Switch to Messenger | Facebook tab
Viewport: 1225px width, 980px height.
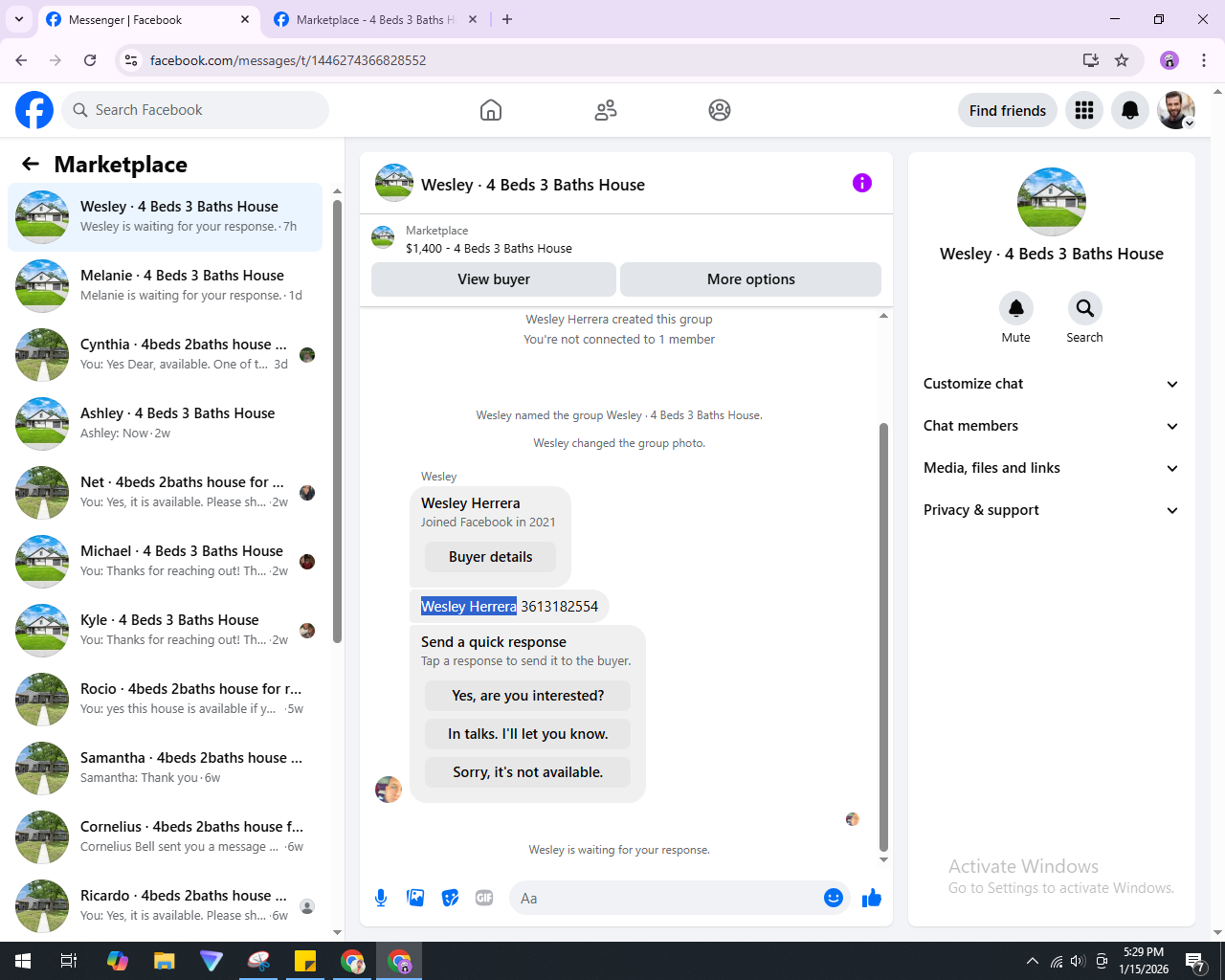coord(148,19)
